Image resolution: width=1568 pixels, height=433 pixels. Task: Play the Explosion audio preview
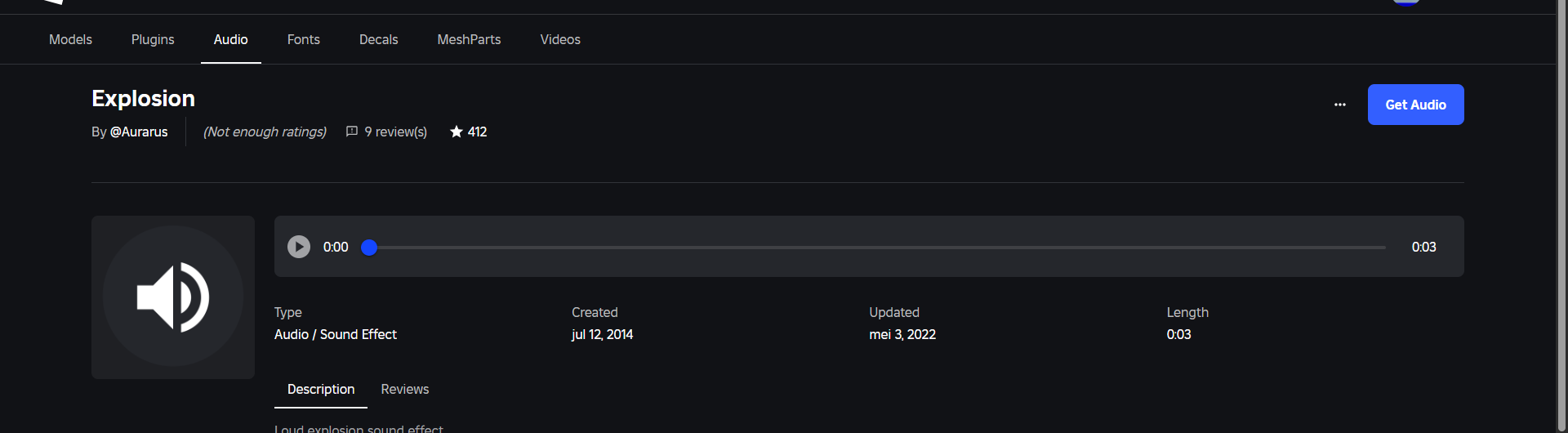coord(299,247)
